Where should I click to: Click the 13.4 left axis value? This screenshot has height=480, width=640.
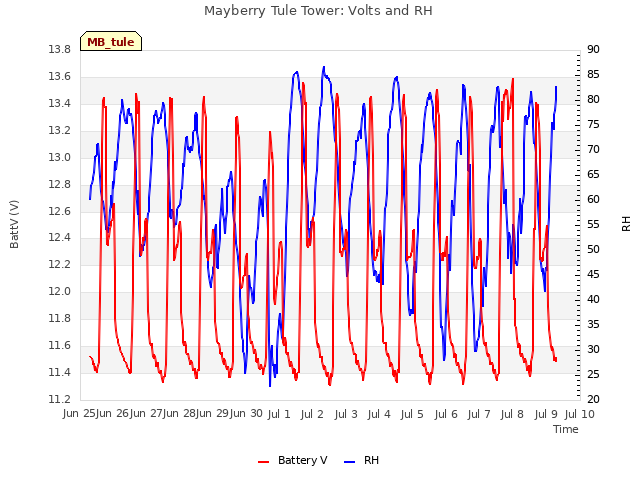coord(60,103)
